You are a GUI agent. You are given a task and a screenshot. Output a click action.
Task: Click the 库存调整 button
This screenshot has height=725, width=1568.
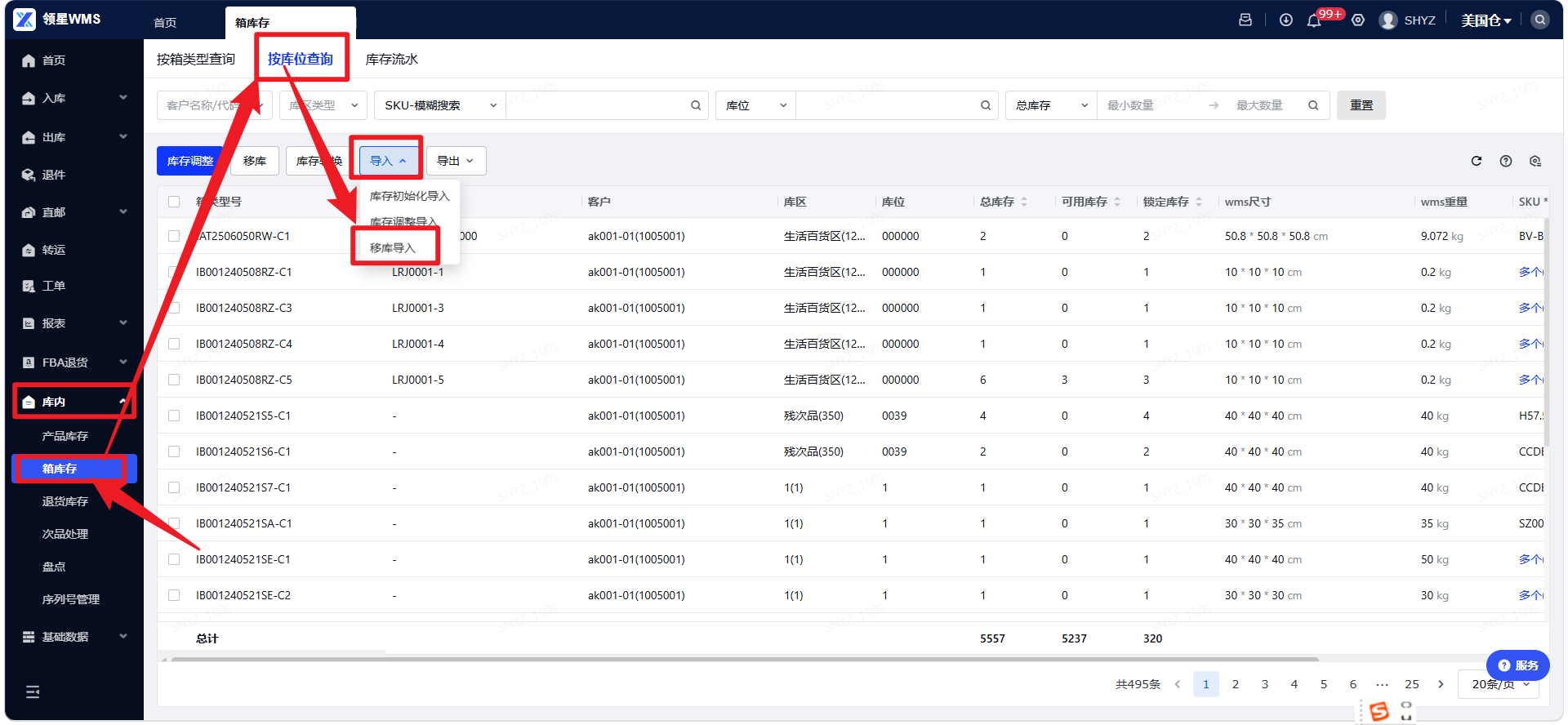coord(190,161)
